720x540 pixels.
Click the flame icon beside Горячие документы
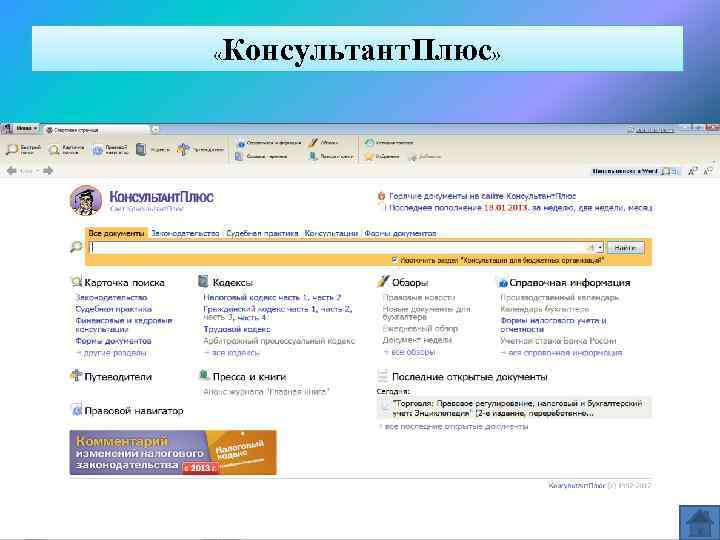coord(381,196)
